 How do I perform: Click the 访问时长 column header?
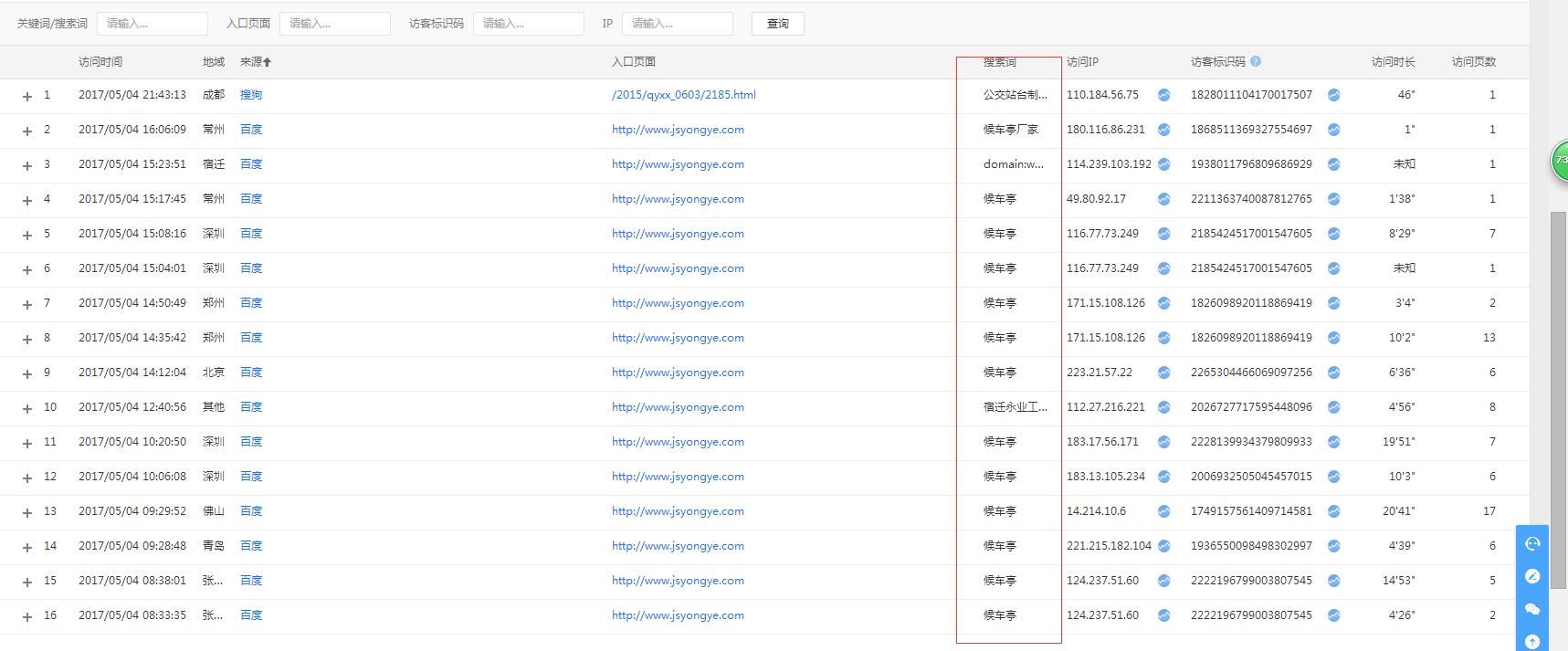pyautogui.click(x=1393, y=62)
